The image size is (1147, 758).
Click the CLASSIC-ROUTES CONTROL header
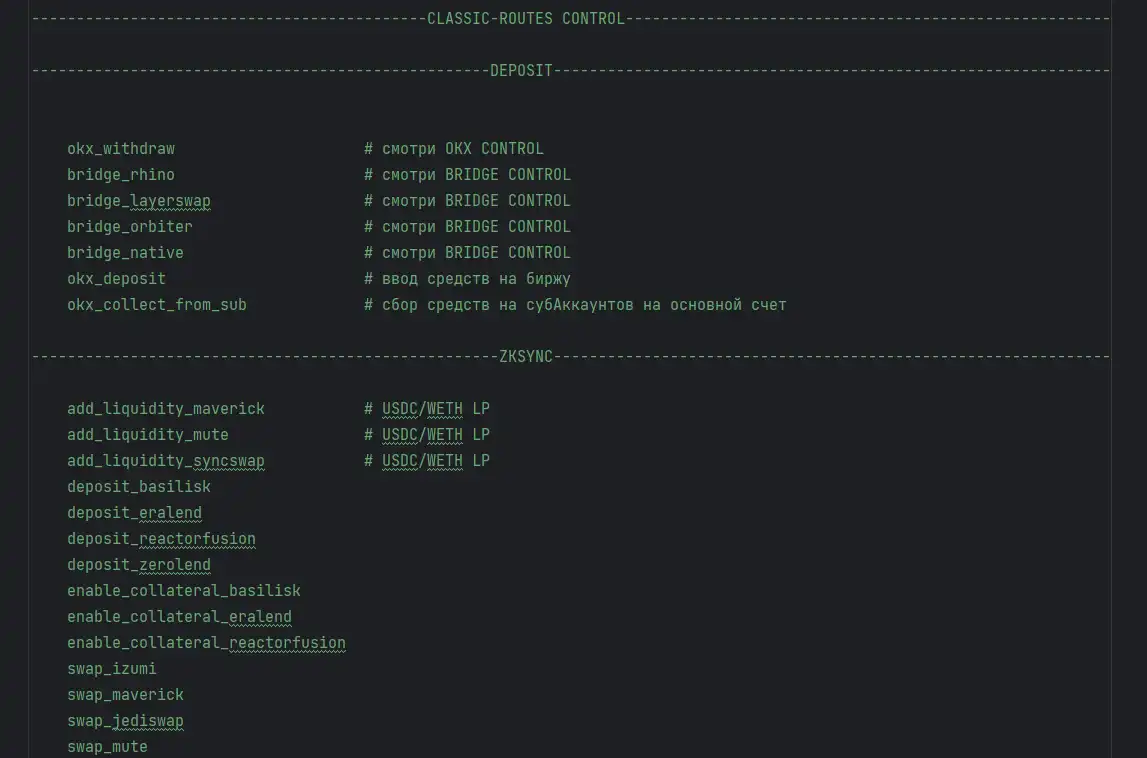click(526, 19)
